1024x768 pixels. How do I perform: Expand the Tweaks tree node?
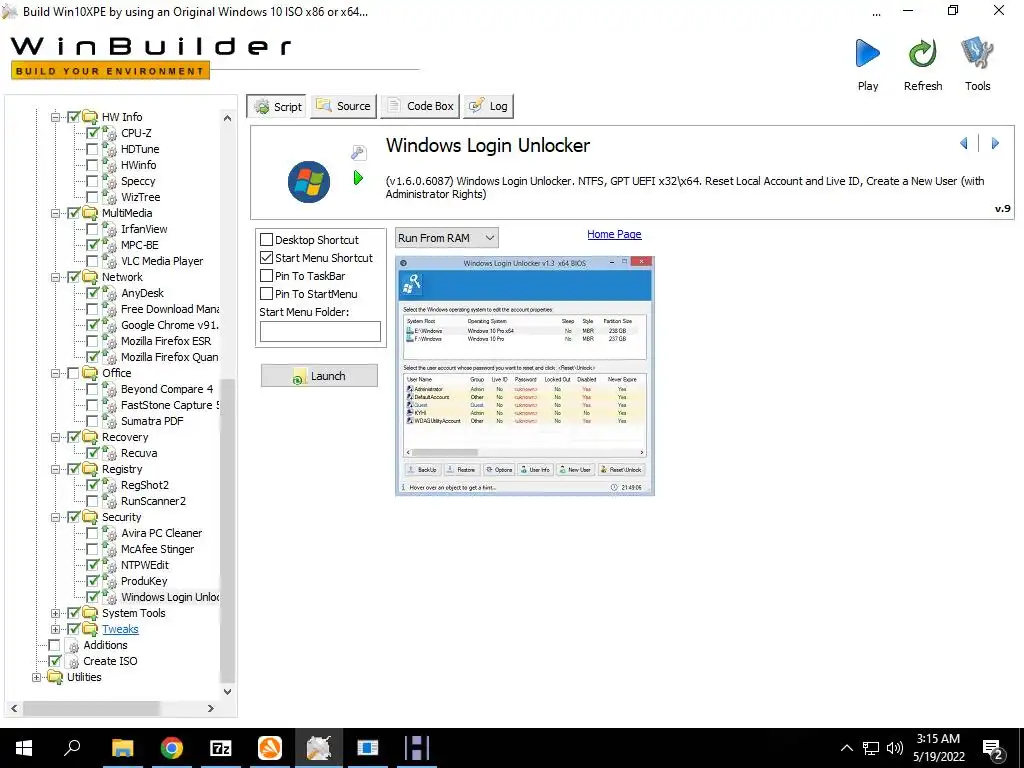(56, 630)
